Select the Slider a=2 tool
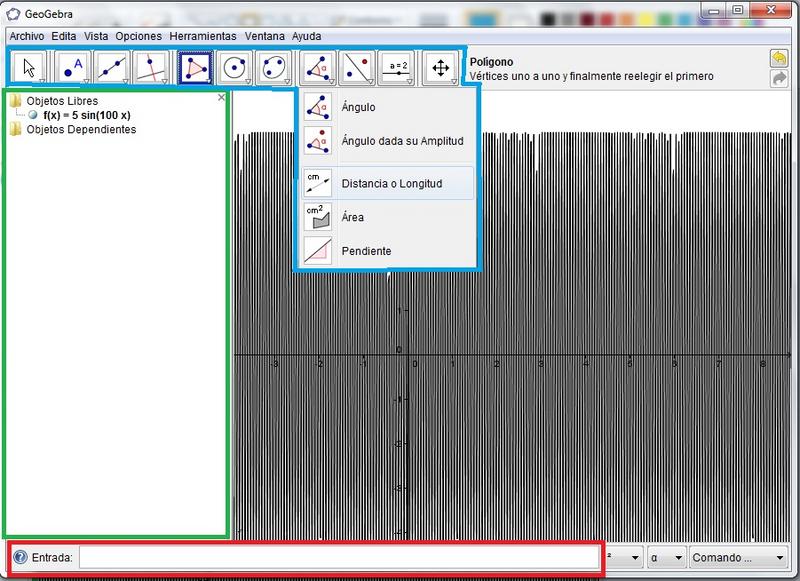The image size is (800, 581). coord(396,67)
